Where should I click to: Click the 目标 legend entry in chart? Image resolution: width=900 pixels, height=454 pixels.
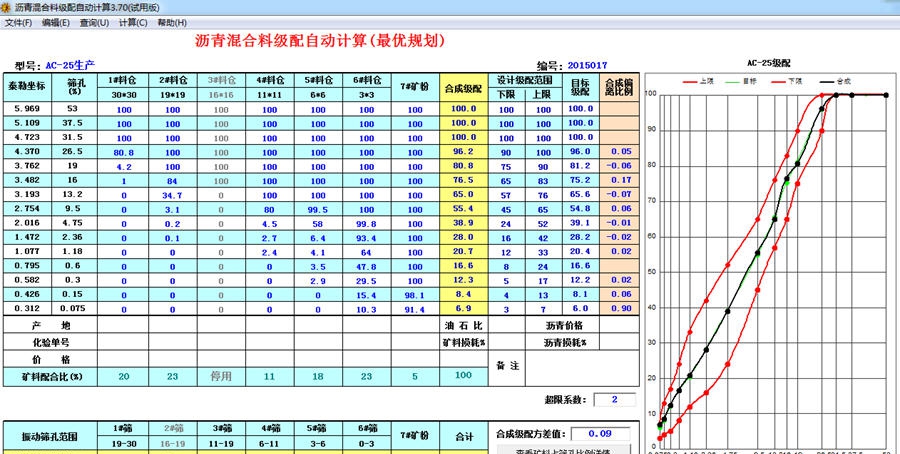[x=742, y=82]
